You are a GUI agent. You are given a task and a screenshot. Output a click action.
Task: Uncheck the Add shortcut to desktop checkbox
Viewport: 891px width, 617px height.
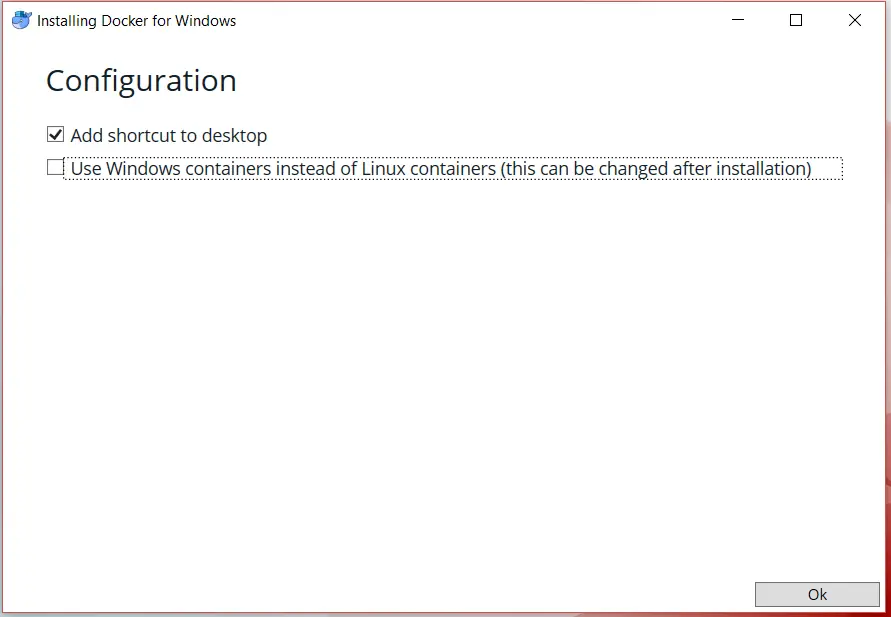point(55,134)
